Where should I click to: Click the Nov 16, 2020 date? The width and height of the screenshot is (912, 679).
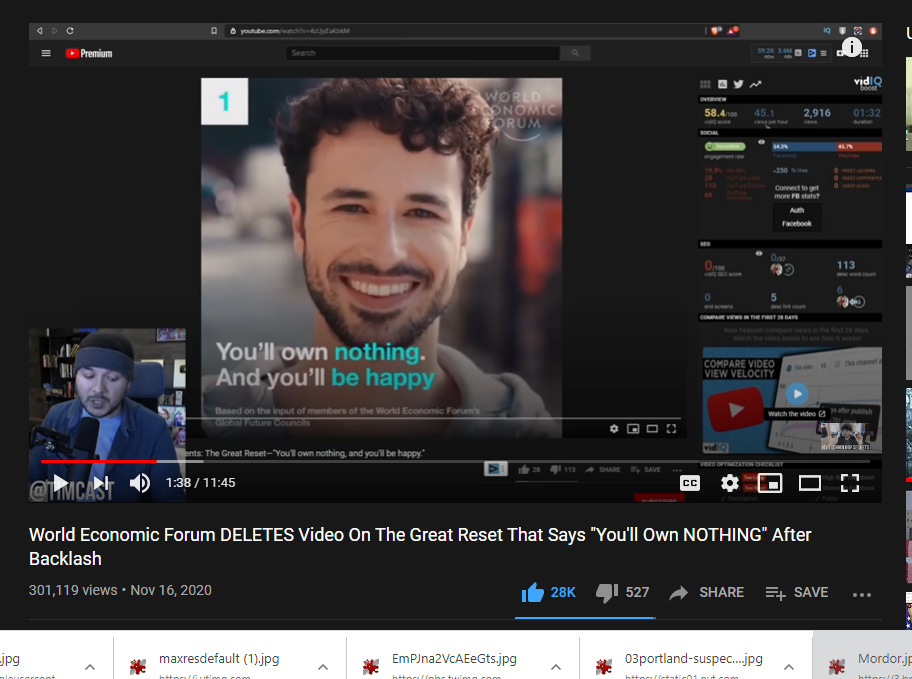pos(171,590)
